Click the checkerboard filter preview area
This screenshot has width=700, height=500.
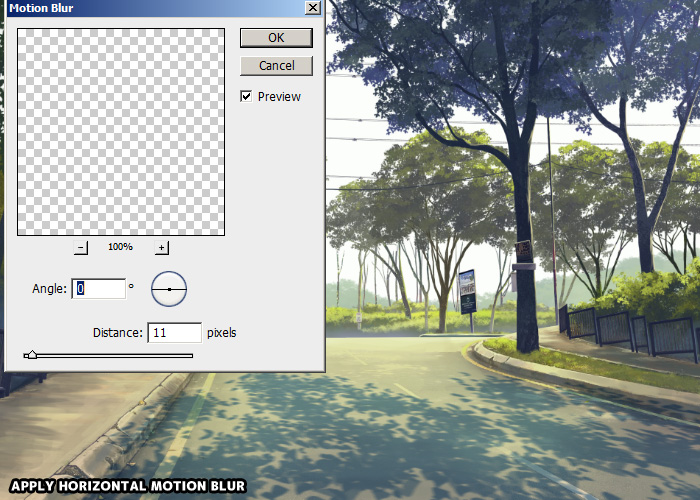121,132
